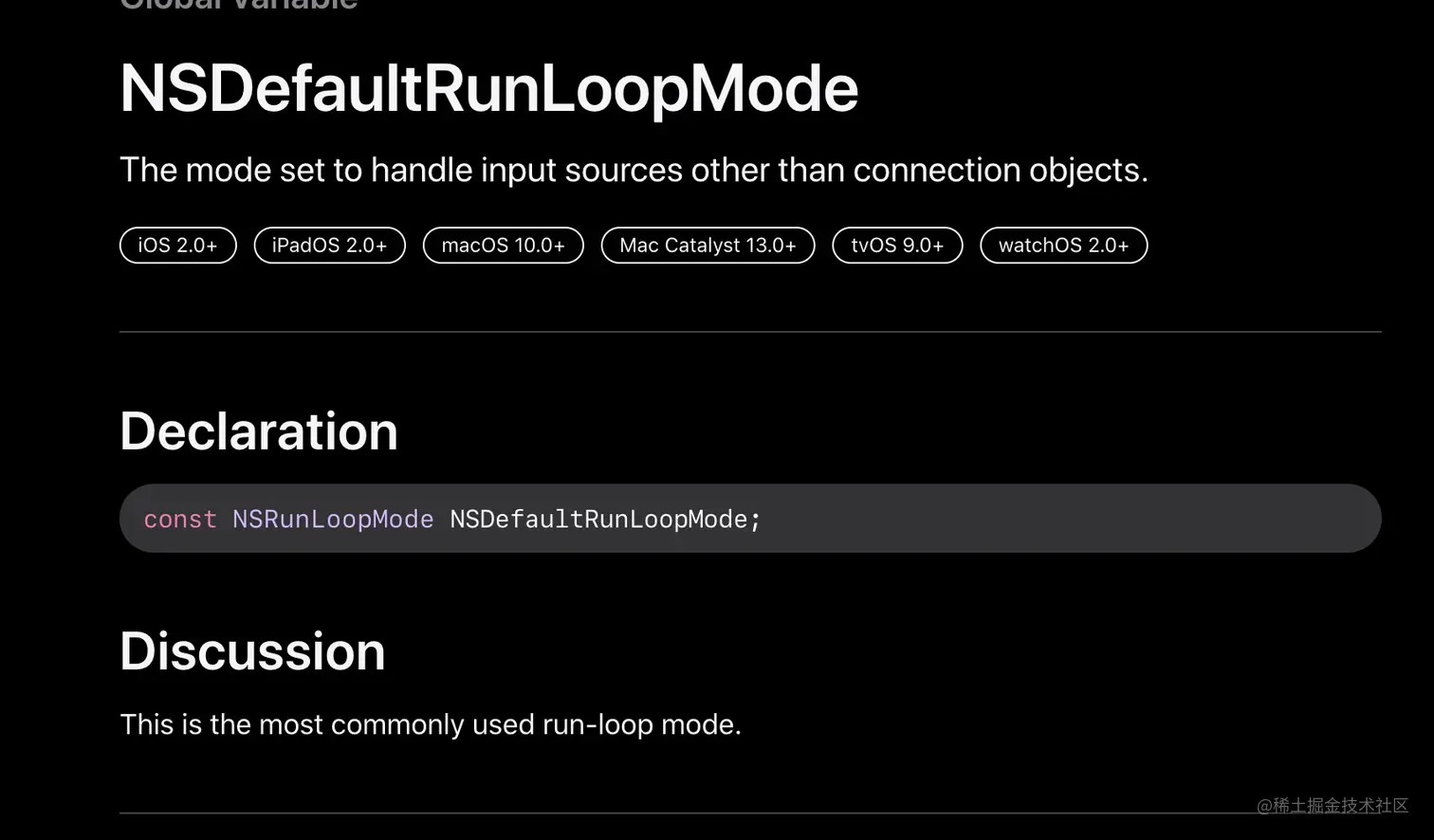Viewport: 1434px width, 840px height.
Task: Open the NSRunLoopMode type link in declaration
Action: tap(333, 520)
